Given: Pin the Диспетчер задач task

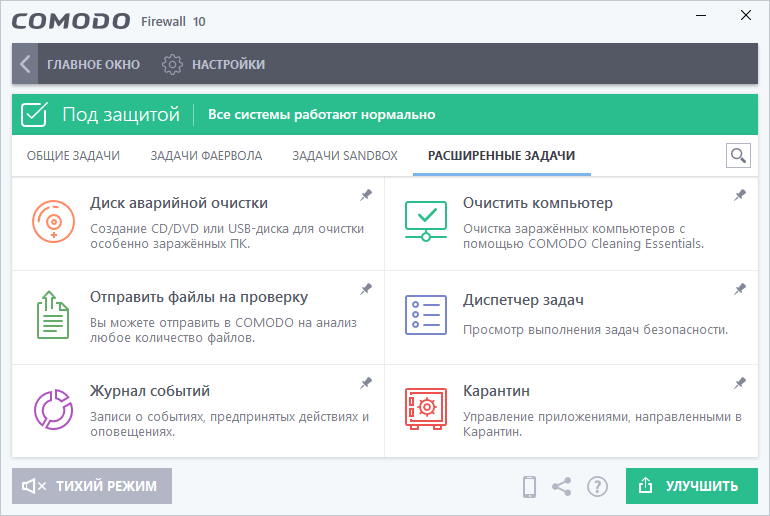Looking at the screenshot, I should pyautogui.click(x=740, y=289).
